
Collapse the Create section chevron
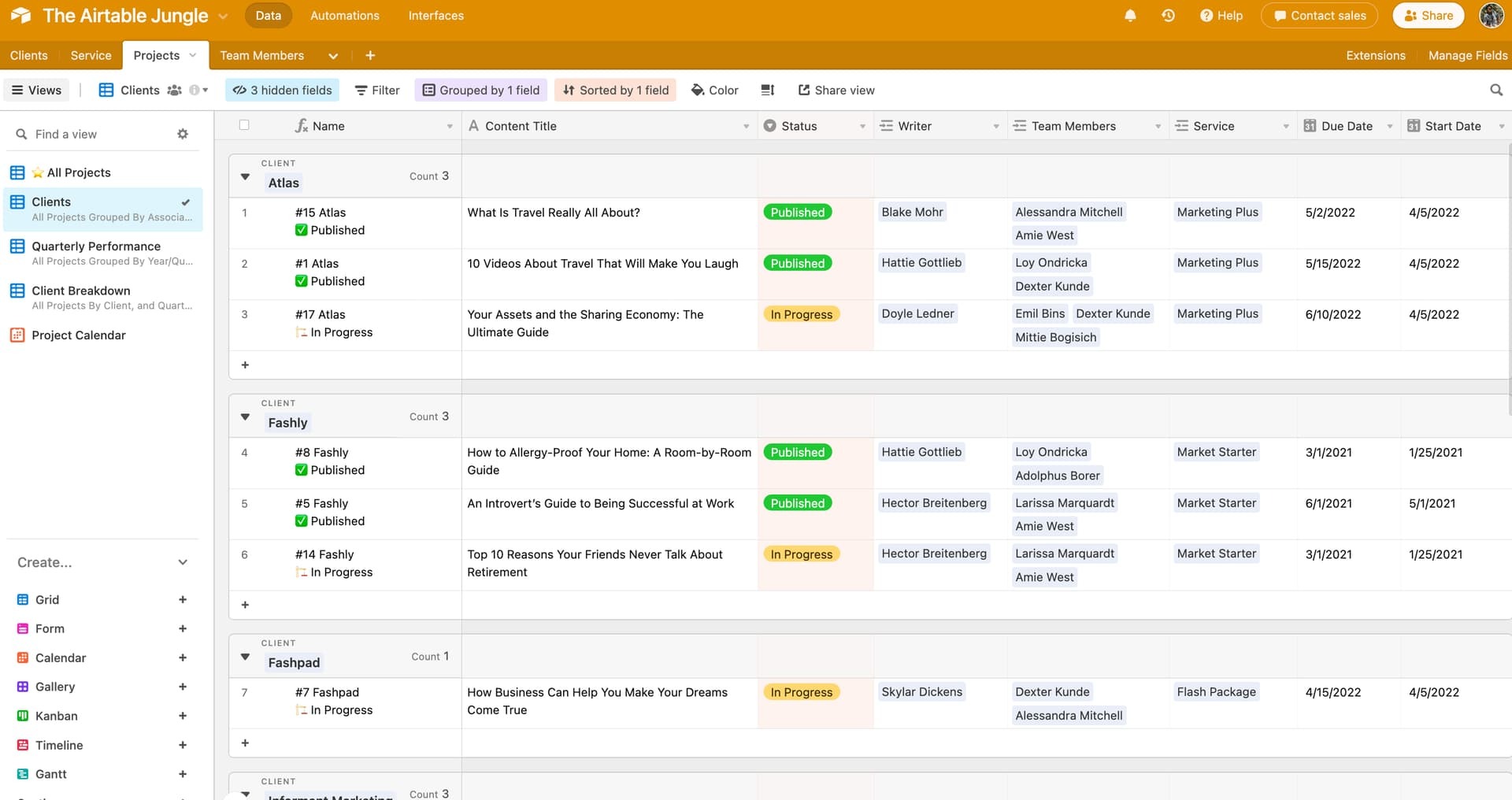pyautogui.click(x=183, y=562)
